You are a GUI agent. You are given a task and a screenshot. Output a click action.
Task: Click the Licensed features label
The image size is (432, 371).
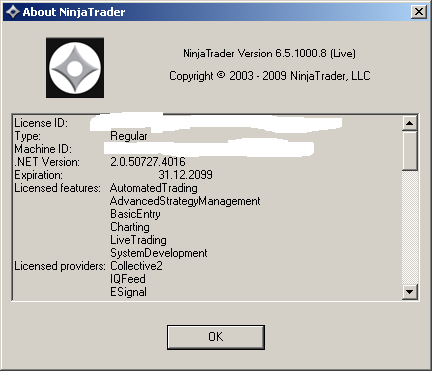(57, 188)
